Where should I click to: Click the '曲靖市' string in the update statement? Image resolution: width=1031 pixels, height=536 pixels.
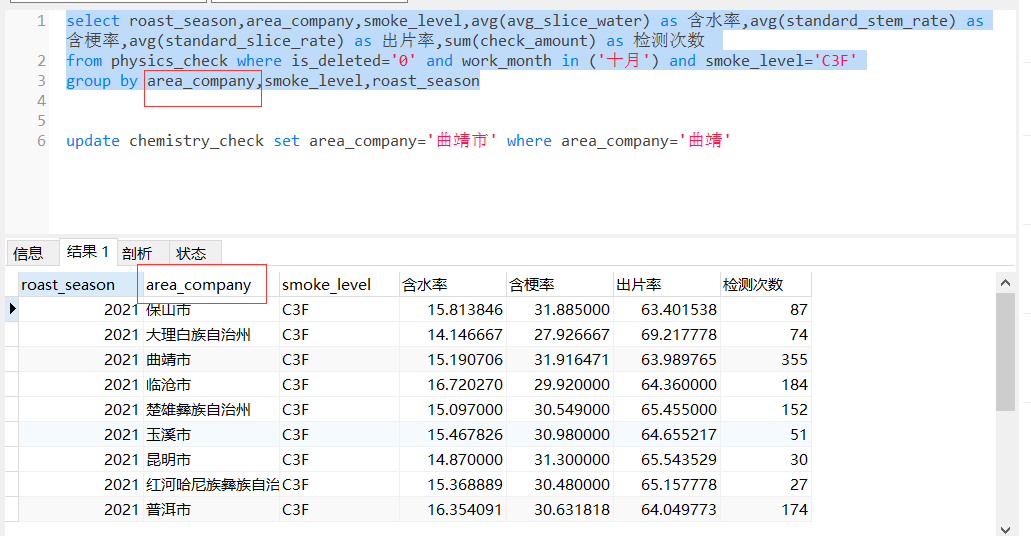tap(462, 141)
